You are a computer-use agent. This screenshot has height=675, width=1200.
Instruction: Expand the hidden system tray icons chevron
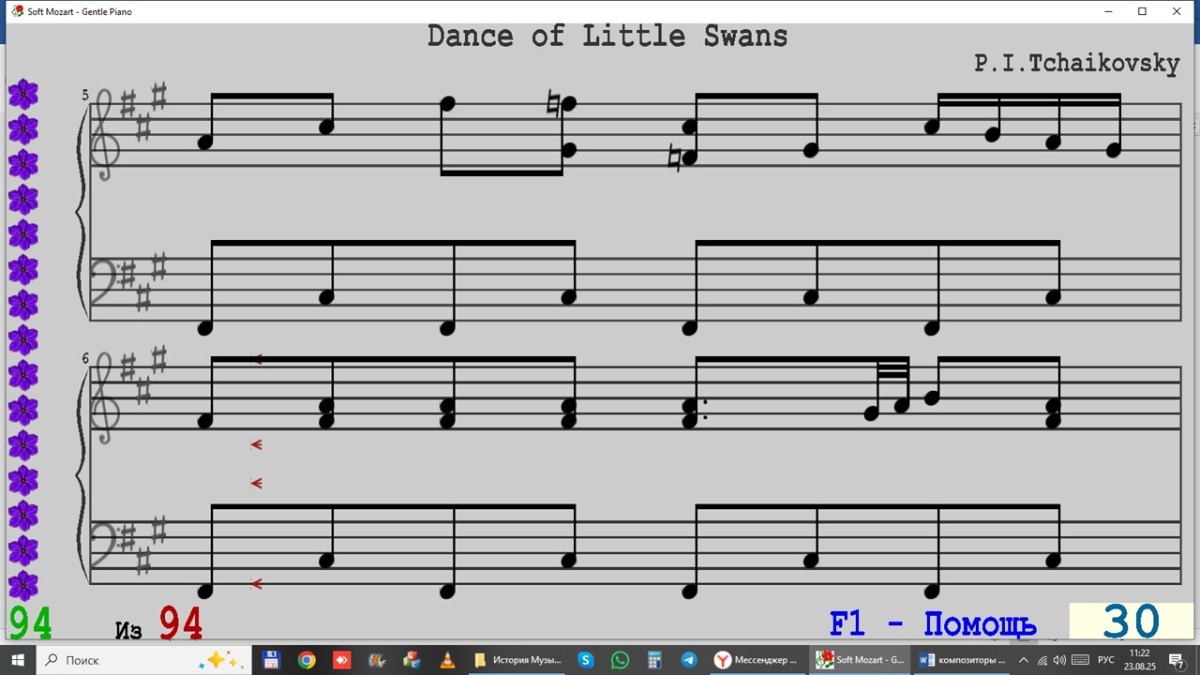(1023, 660)
